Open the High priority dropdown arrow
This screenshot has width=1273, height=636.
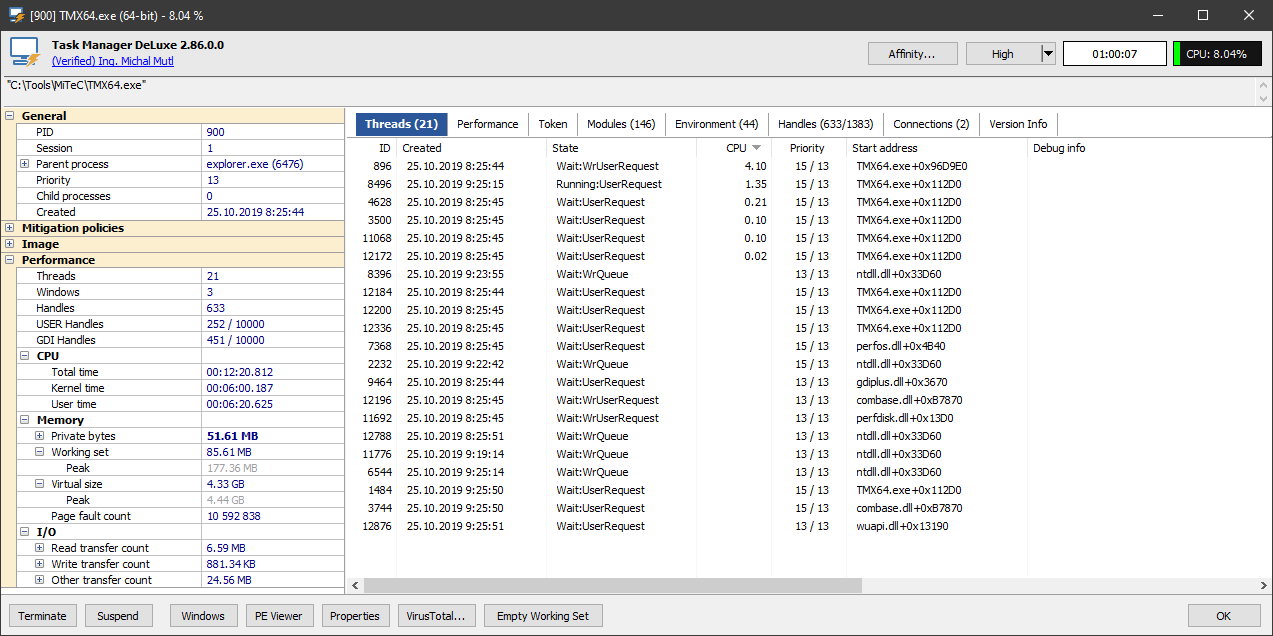pos(1048,54)
